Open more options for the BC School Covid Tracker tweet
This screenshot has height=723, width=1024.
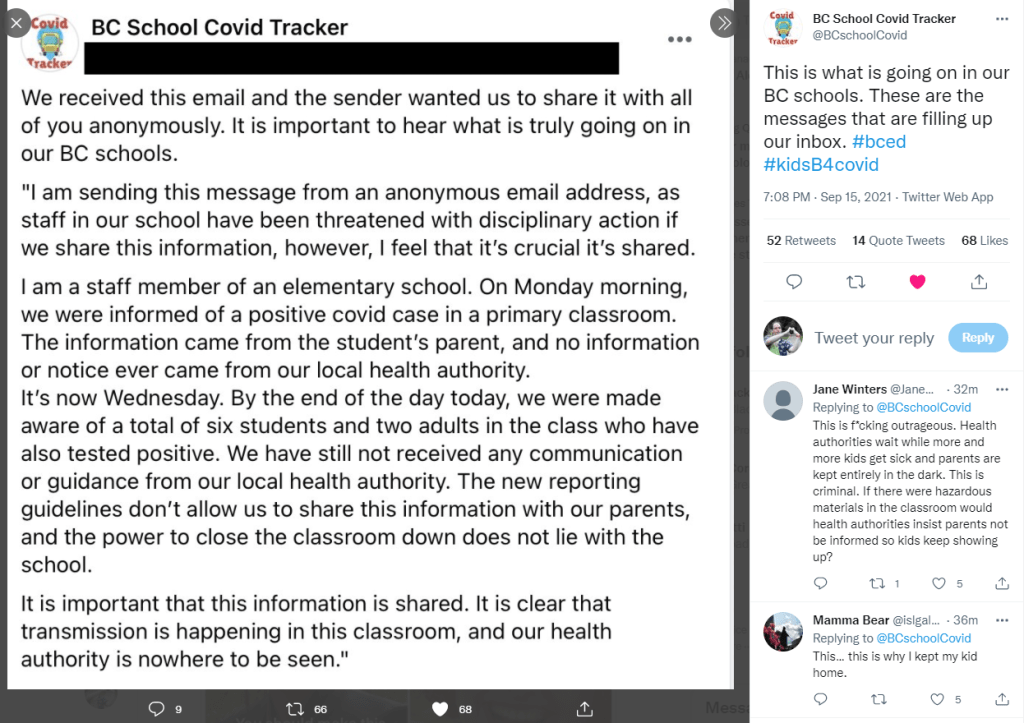tap(1002, 19)
